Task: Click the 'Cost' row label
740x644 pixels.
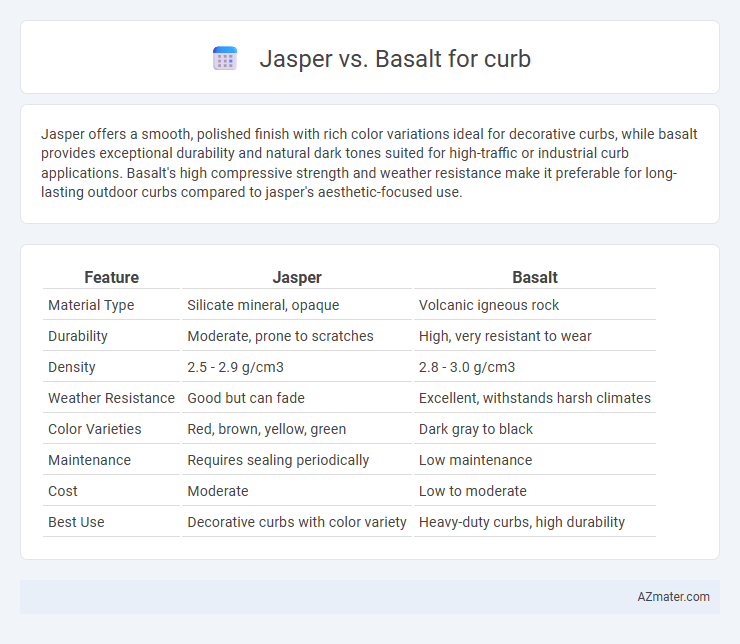Action: [x=62, y=491]
